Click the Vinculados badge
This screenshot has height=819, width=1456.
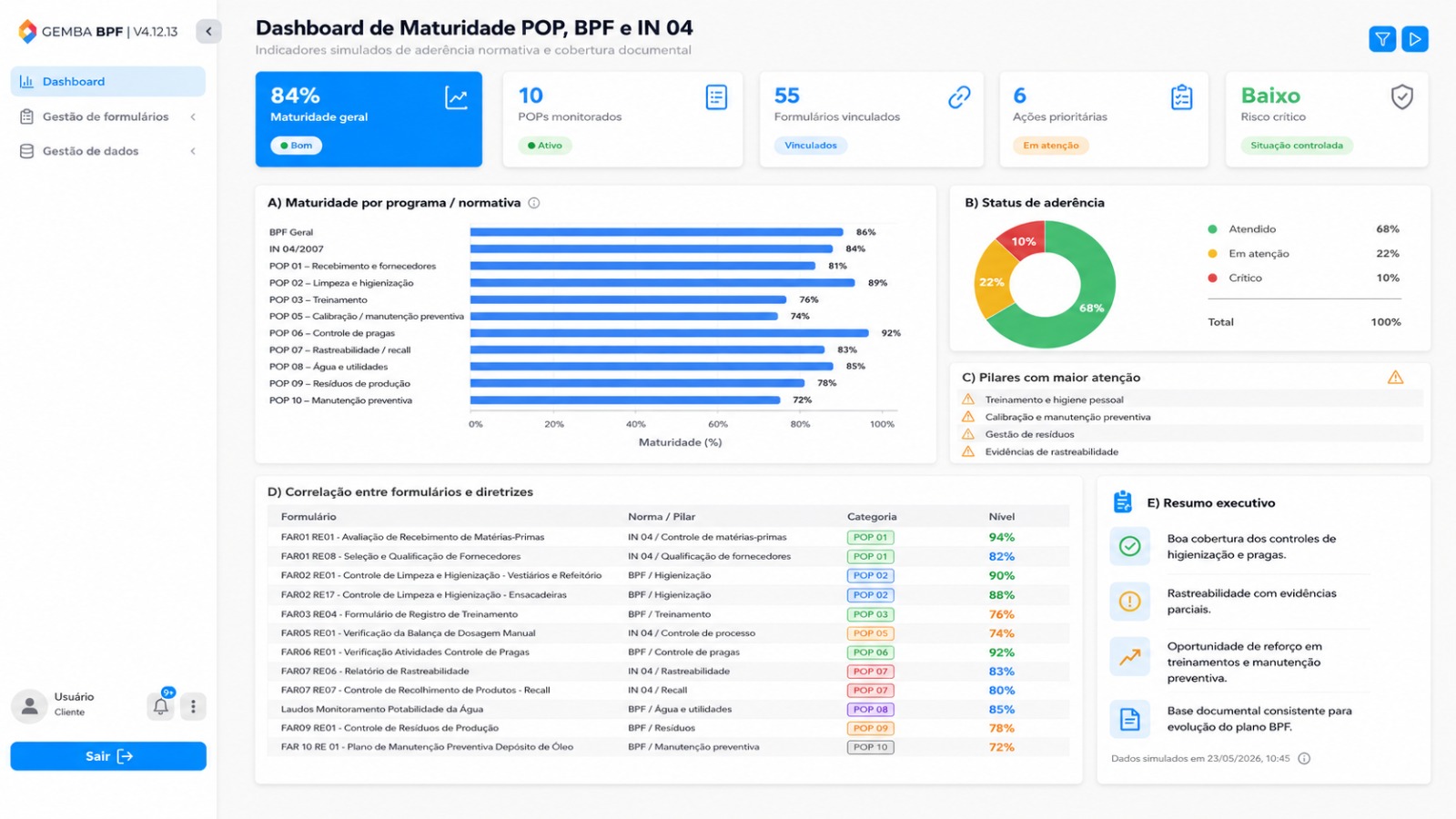[811, 146]
